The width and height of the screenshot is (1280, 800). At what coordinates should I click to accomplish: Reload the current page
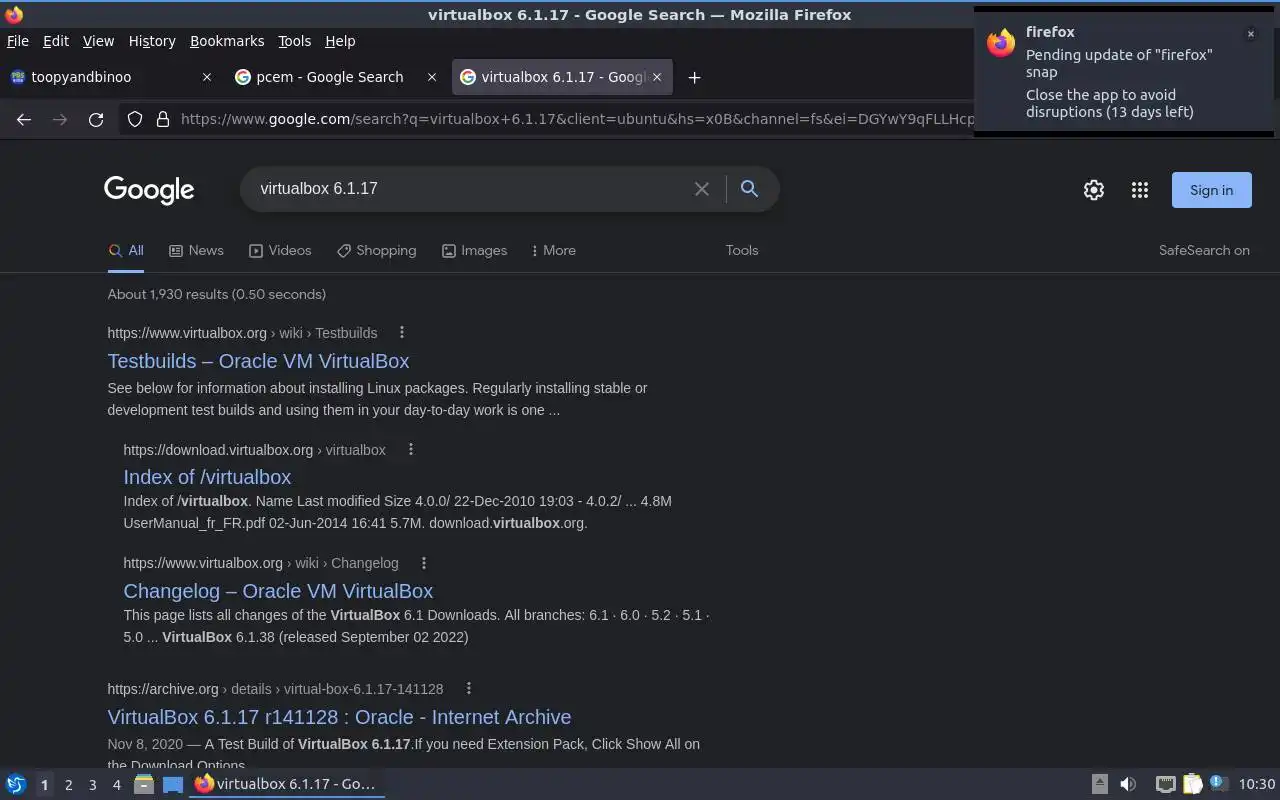[96, 119]
